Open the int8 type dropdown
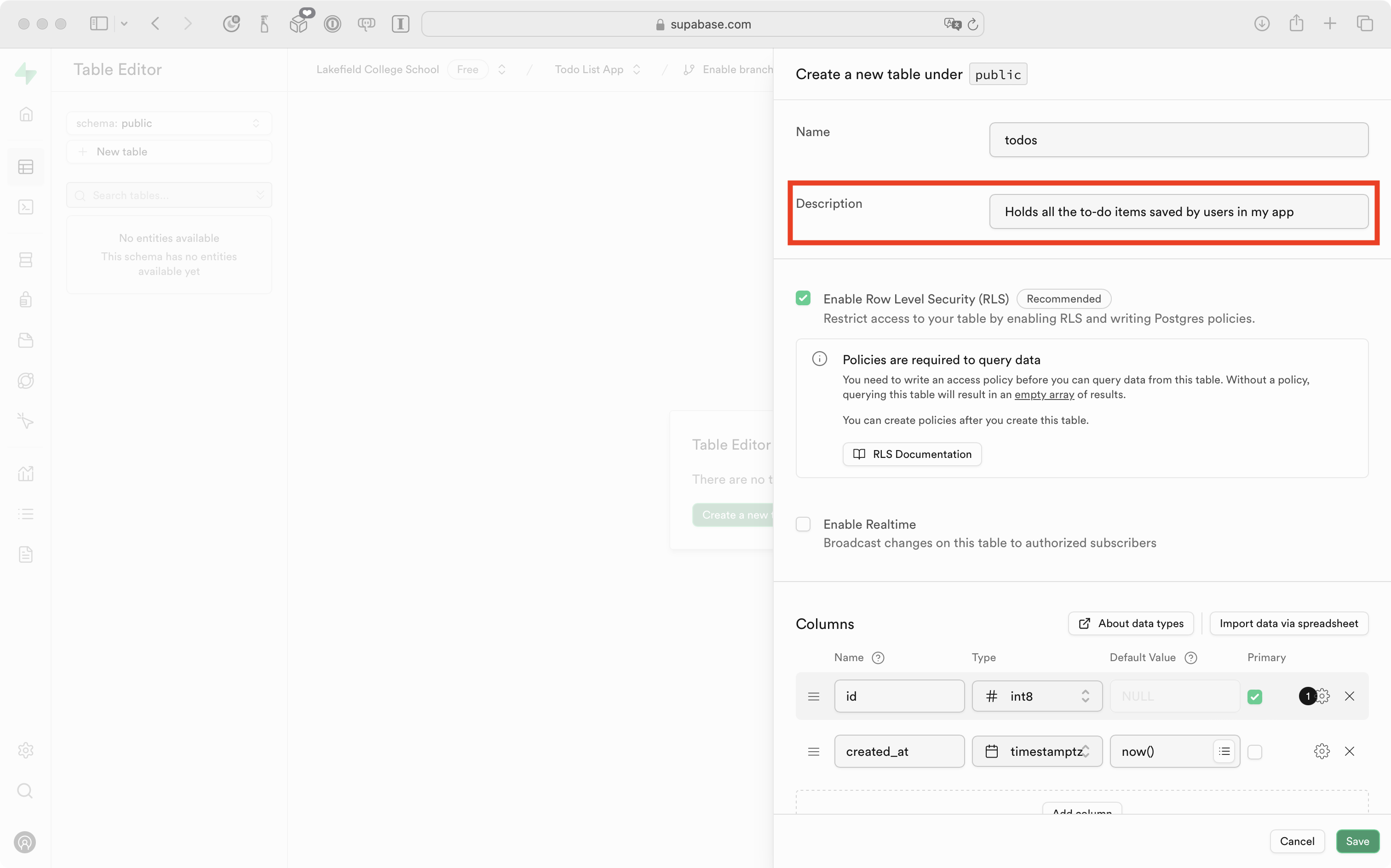This screenshot has width=1391, height=868. 1037,696
